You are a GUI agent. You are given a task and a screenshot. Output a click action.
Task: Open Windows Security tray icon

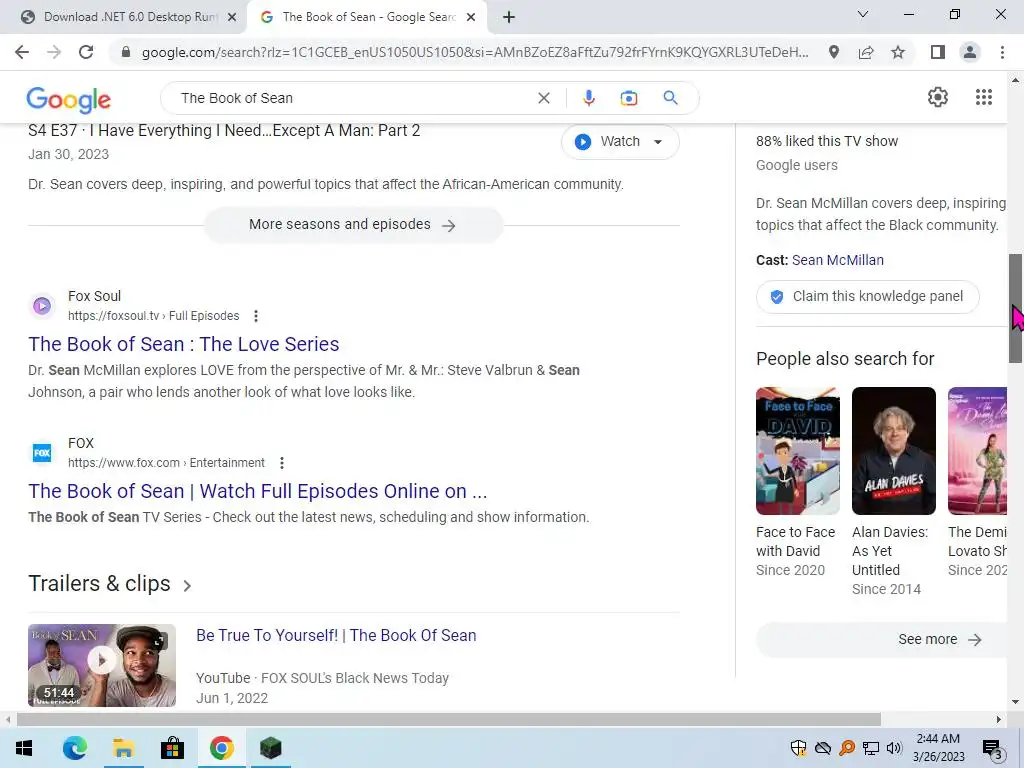coord(799,748)
